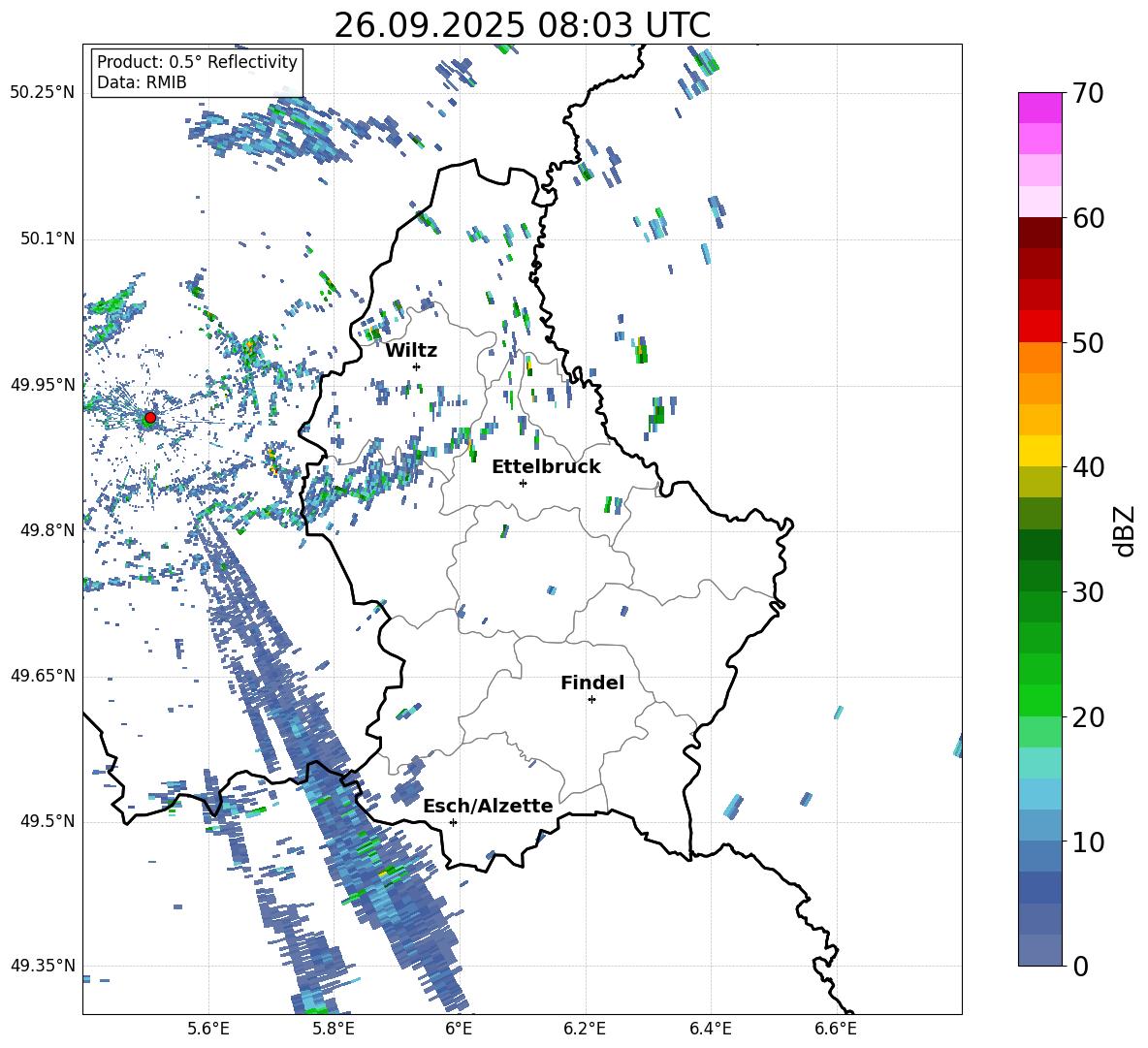1148x1048 pixels.
Task: Click the yellow colorbar segment above 40
Action: (x=1039, y=451)
